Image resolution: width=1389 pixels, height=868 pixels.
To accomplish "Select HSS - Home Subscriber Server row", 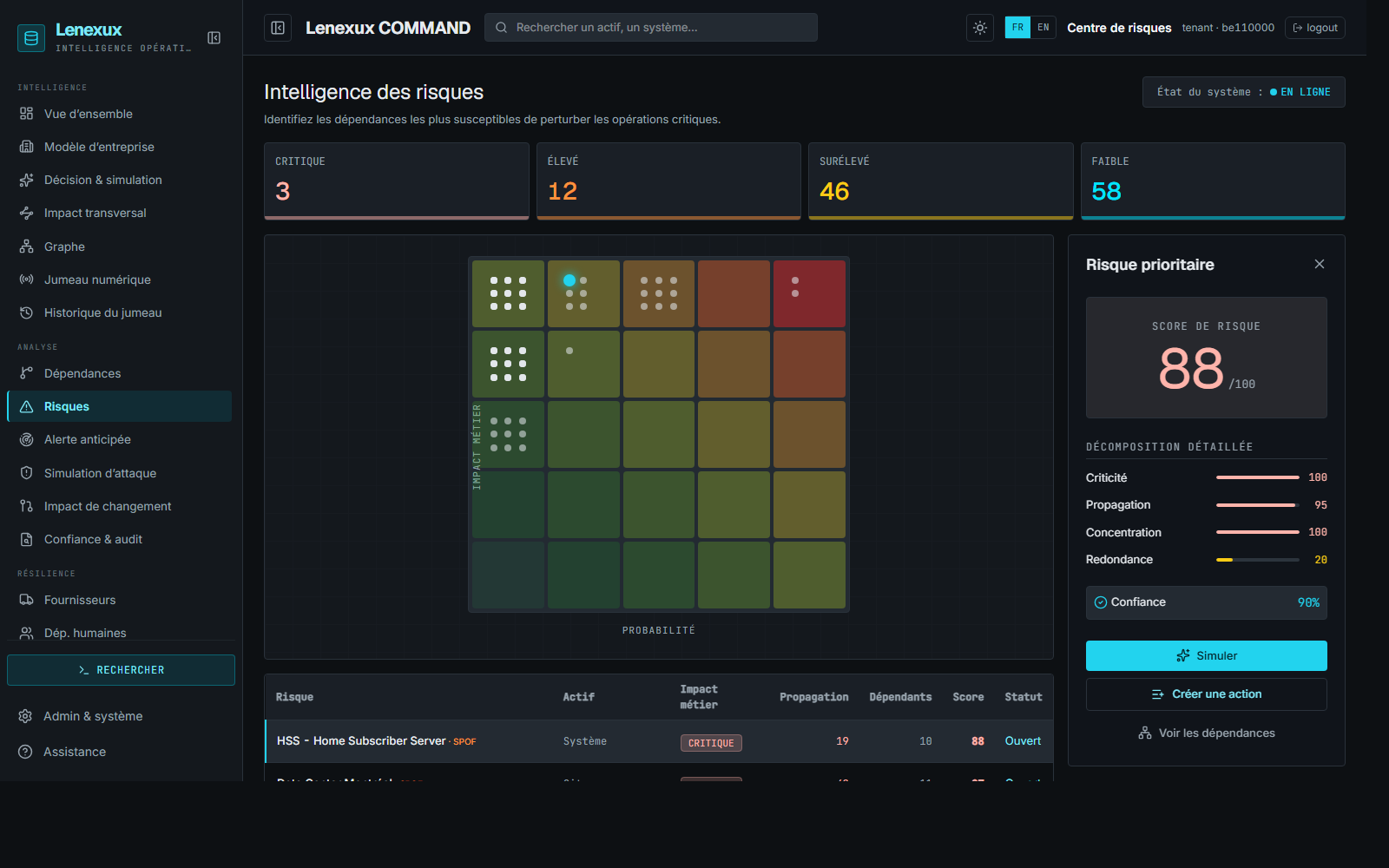I will [659, 741].
